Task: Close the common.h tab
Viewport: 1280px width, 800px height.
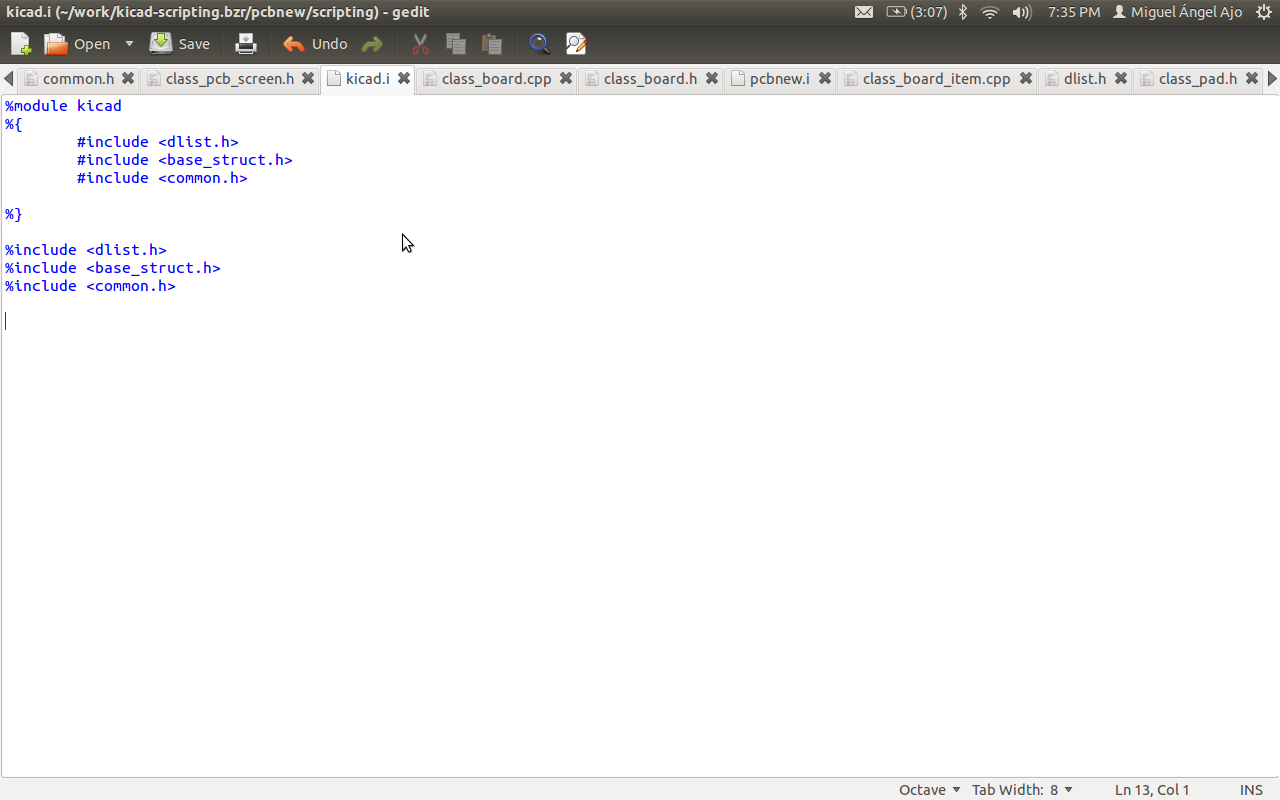Action: 128,79
